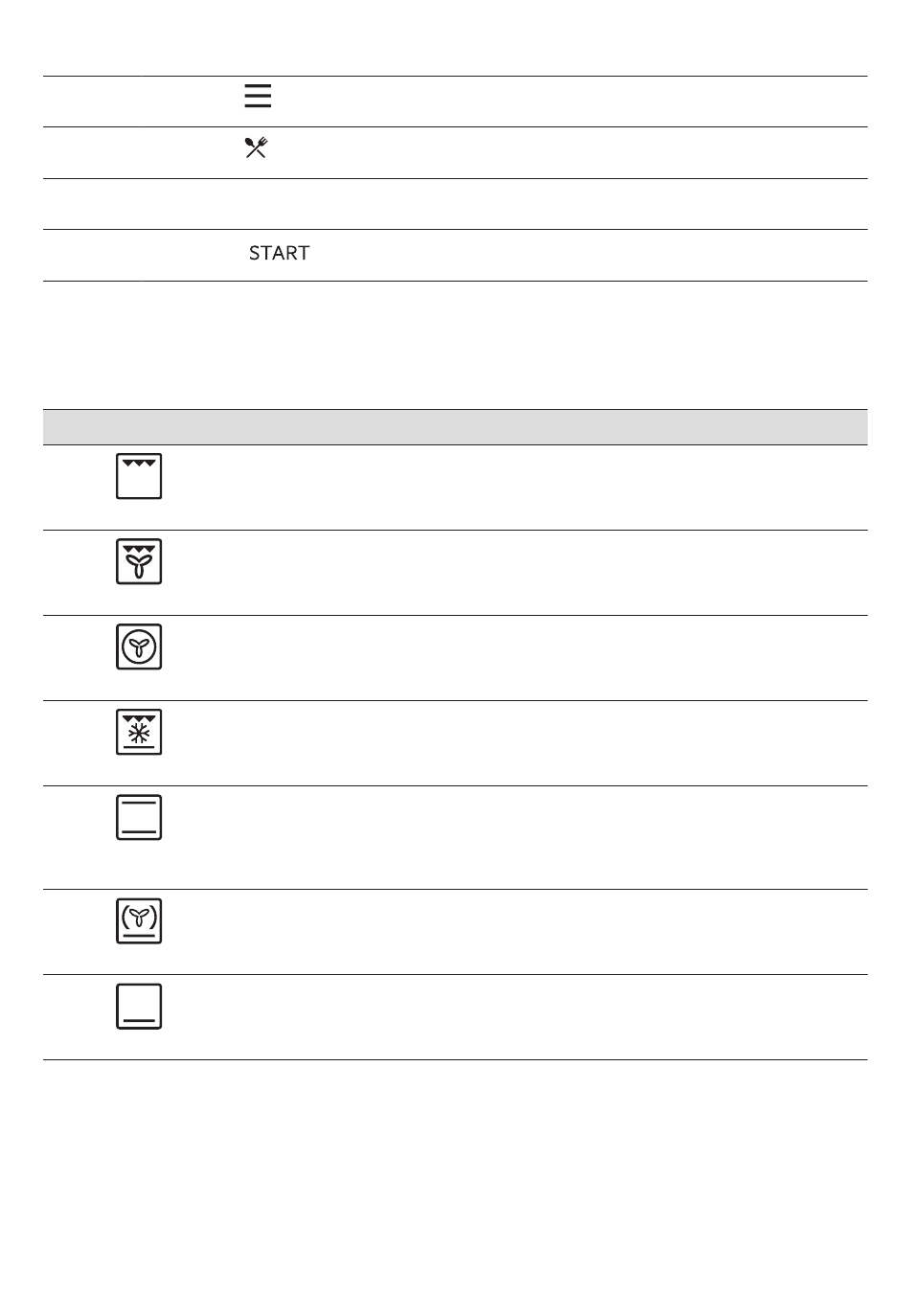Open the three-line hamburger menu icon
The width and height of the screenshot is (910, 1316).
click(258, 96)
